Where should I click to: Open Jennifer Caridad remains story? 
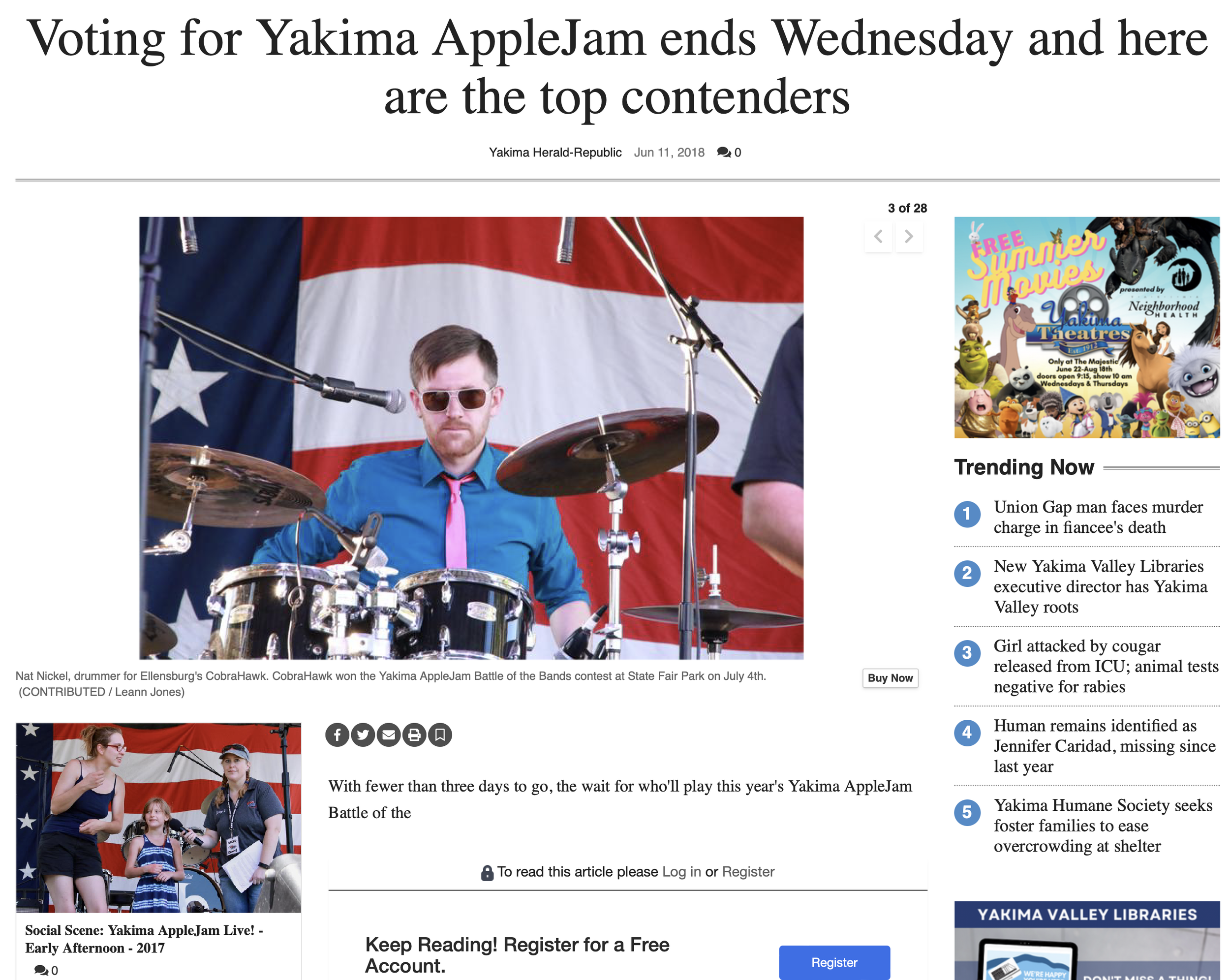coord(1105,746)
